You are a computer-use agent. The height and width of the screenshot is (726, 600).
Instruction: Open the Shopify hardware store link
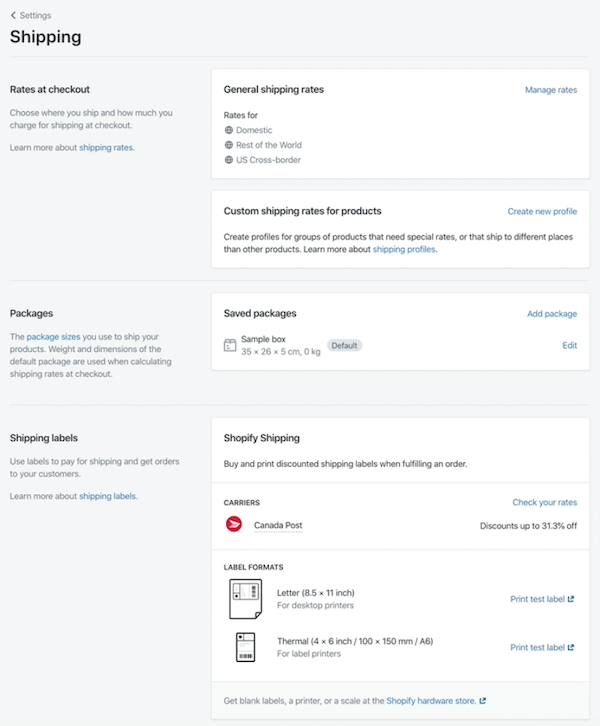(431, 701)
